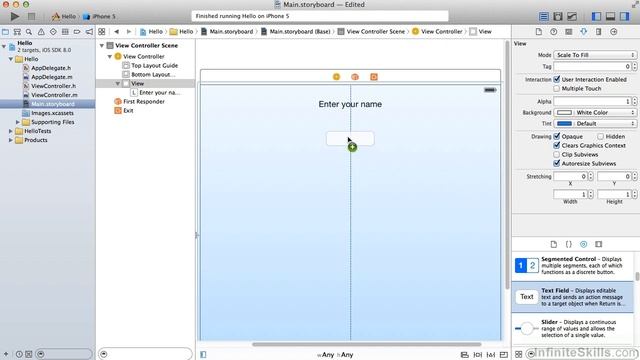Click the wAny hAny size class control
The width and height of the screenshot is (640, 360).
(335, 355)
